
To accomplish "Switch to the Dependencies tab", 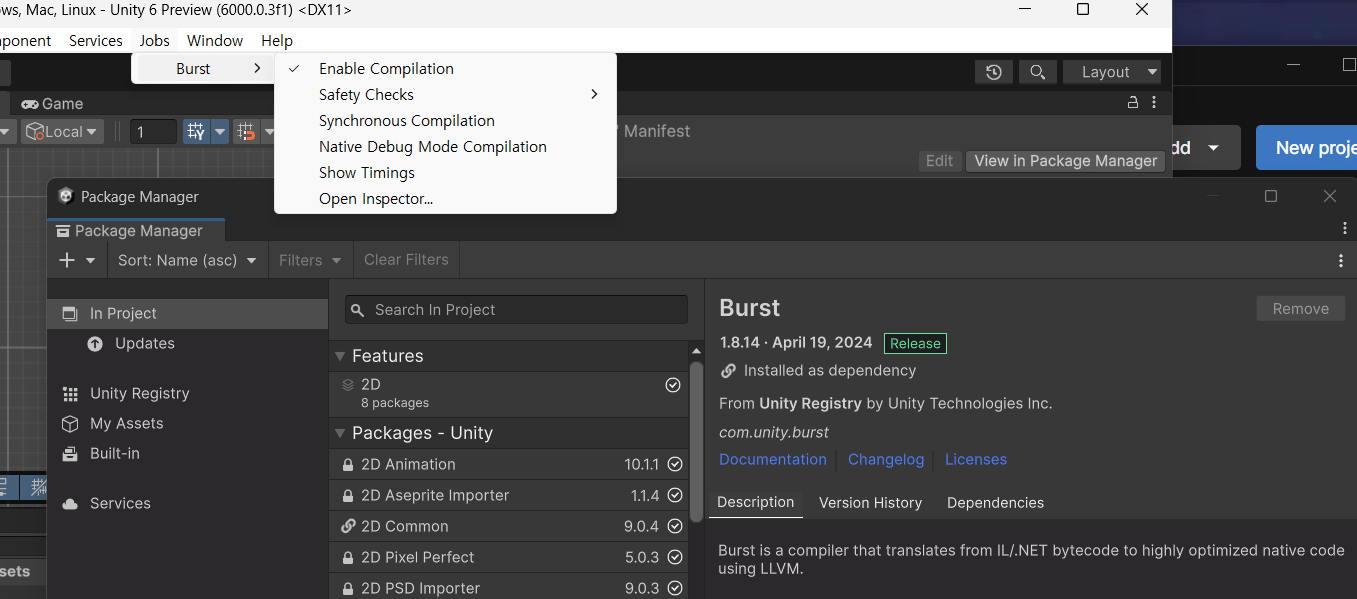I will point(995,503).
